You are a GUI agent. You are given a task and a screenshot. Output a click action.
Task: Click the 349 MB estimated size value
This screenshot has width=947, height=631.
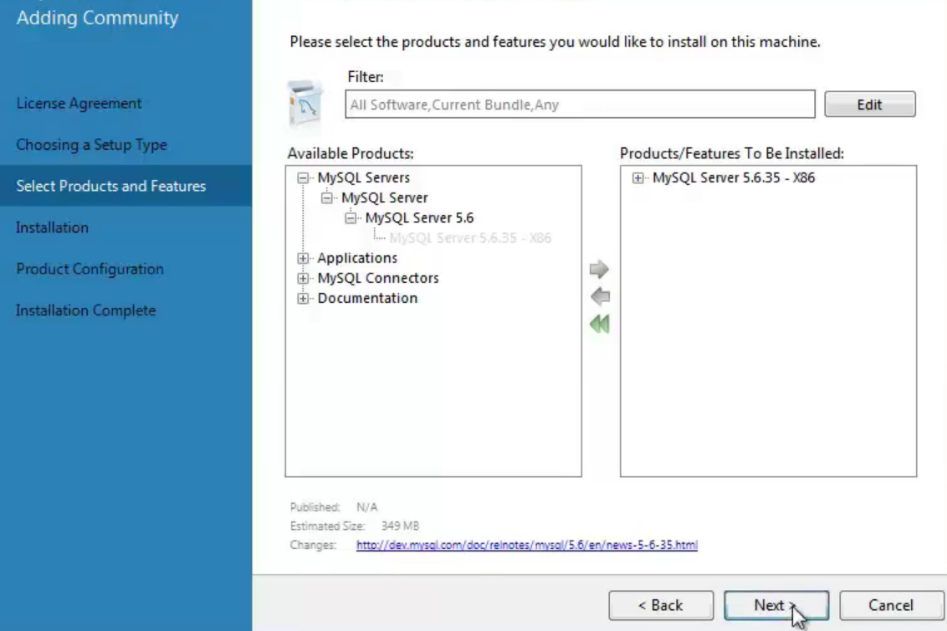(x=400, y=526)
